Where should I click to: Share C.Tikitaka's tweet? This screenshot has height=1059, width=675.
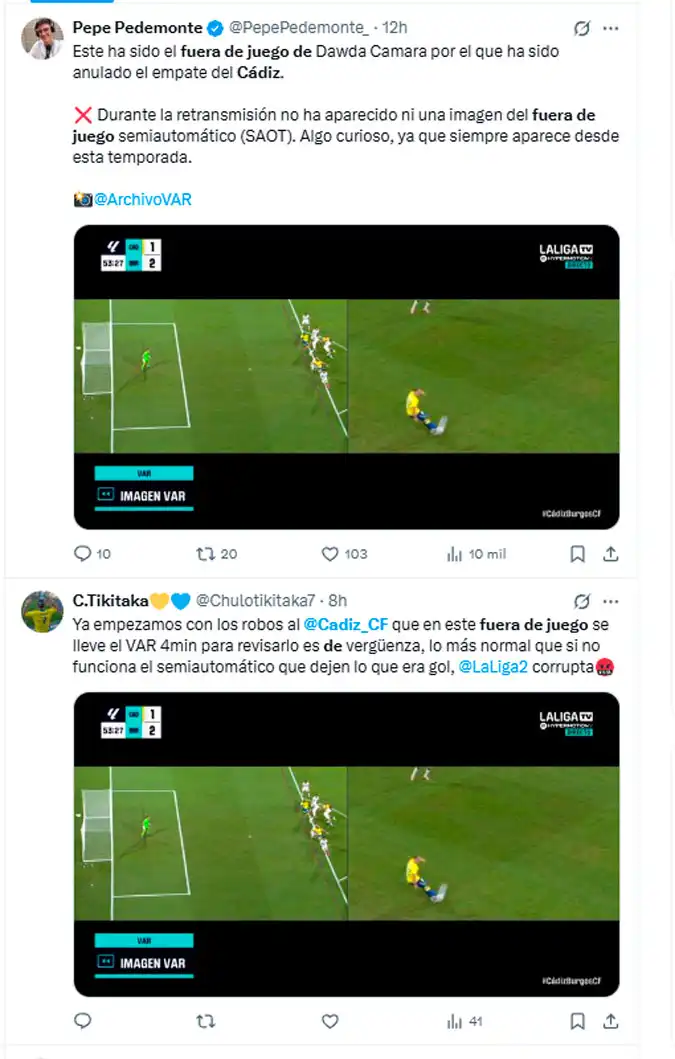click(x=611, y=1021)
